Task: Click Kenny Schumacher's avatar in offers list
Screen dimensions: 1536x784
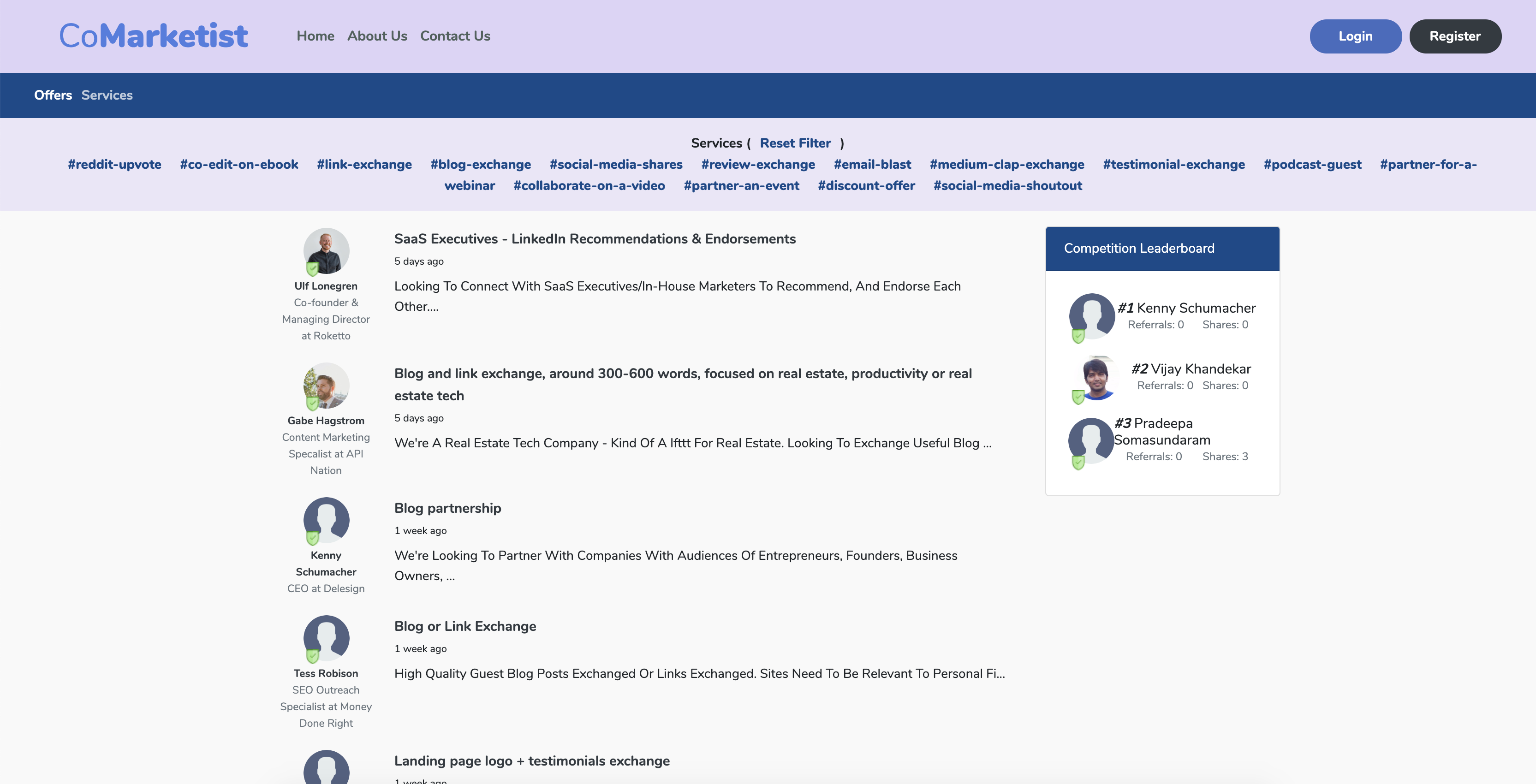Action: tap(326, 519)
